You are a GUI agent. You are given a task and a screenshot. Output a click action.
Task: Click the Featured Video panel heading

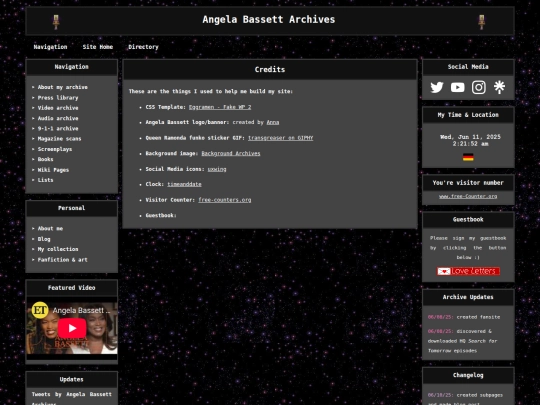[x=72, y=288]
